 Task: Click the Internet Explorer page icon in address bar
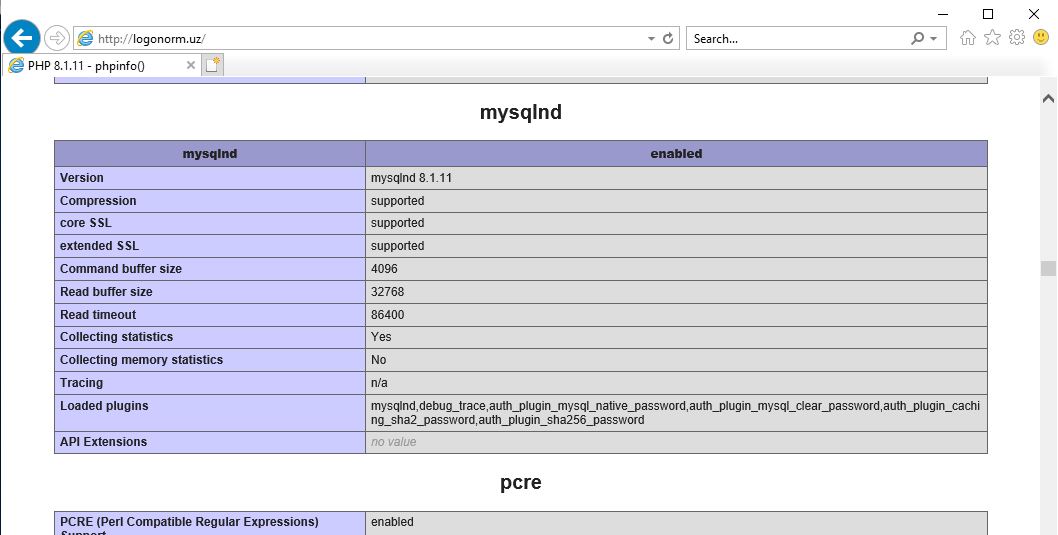coord(85,38)
